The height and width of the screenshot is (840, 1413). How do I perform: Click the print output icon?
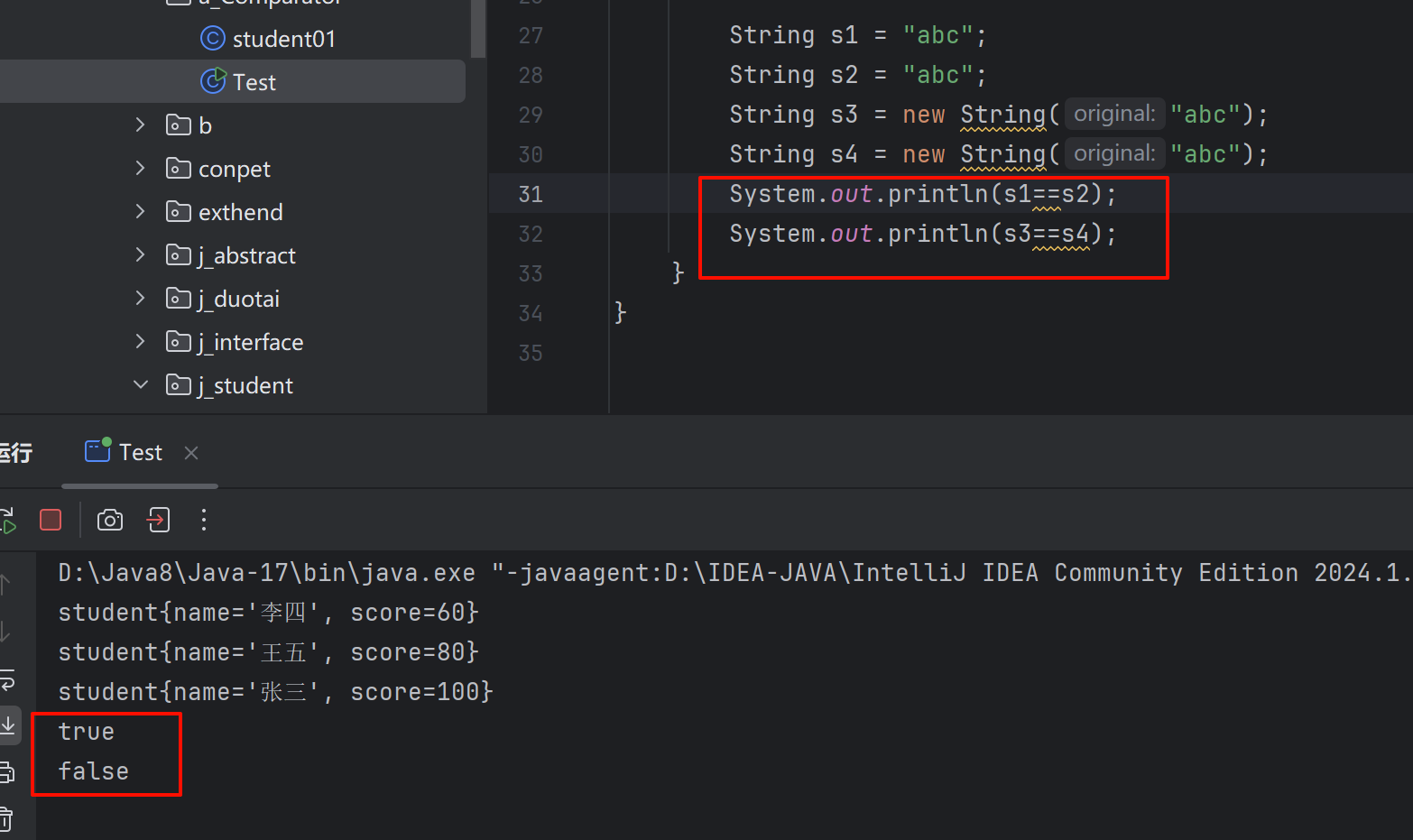click(x=7, y=772)
